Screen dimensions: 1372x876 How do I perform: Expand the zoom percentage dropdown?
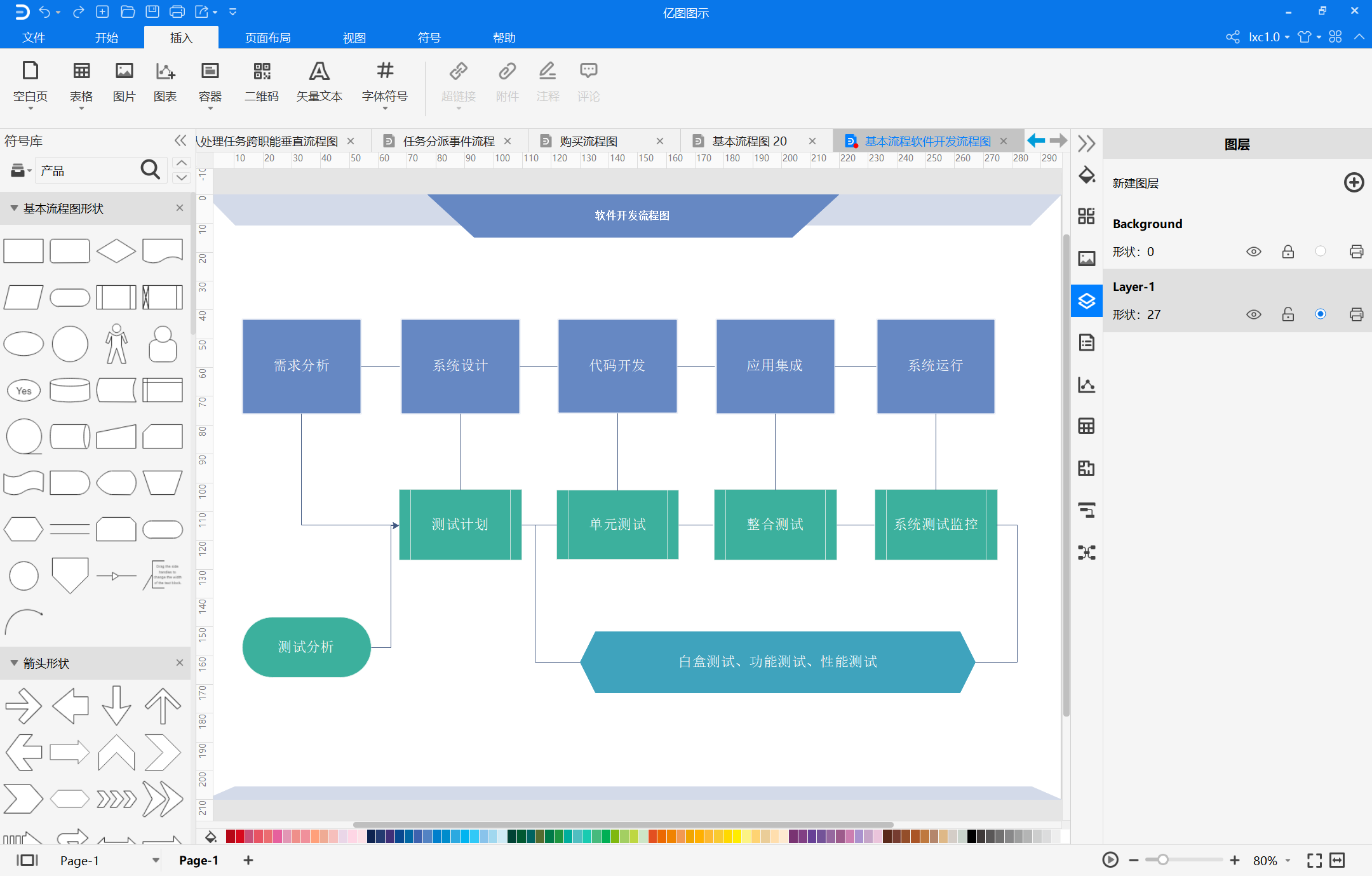coord(1288,860)
